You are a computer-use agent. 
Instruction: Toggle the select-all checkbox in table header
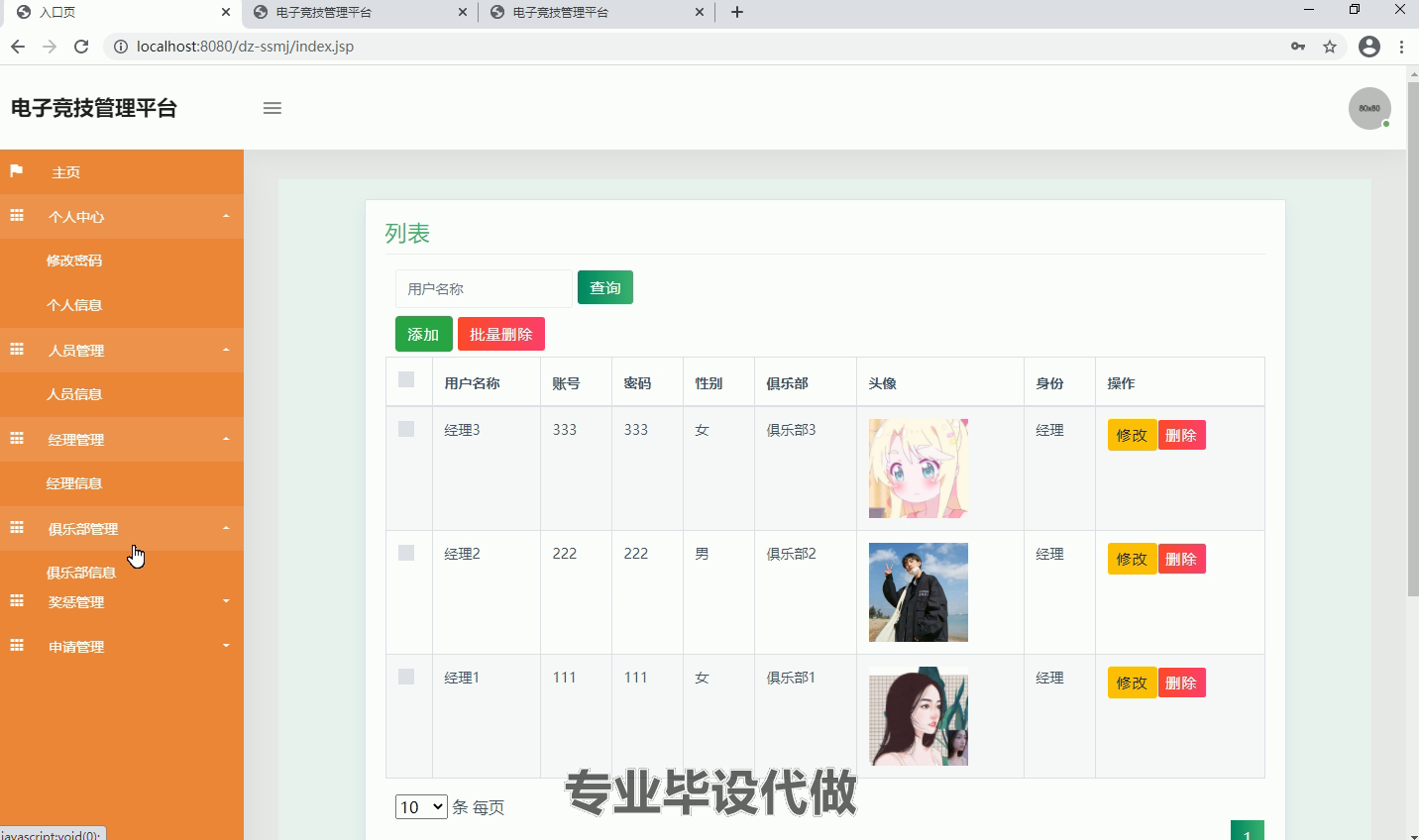[x=406, y=379]
